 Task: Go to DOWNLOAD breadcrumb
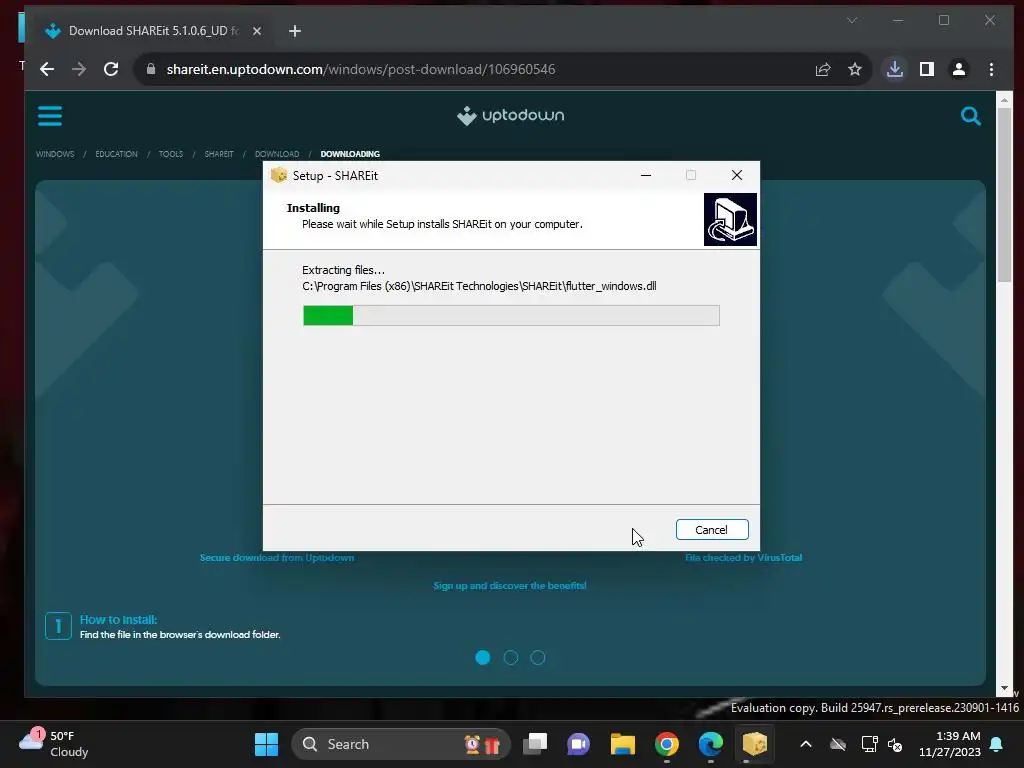(x=277, y=154)
